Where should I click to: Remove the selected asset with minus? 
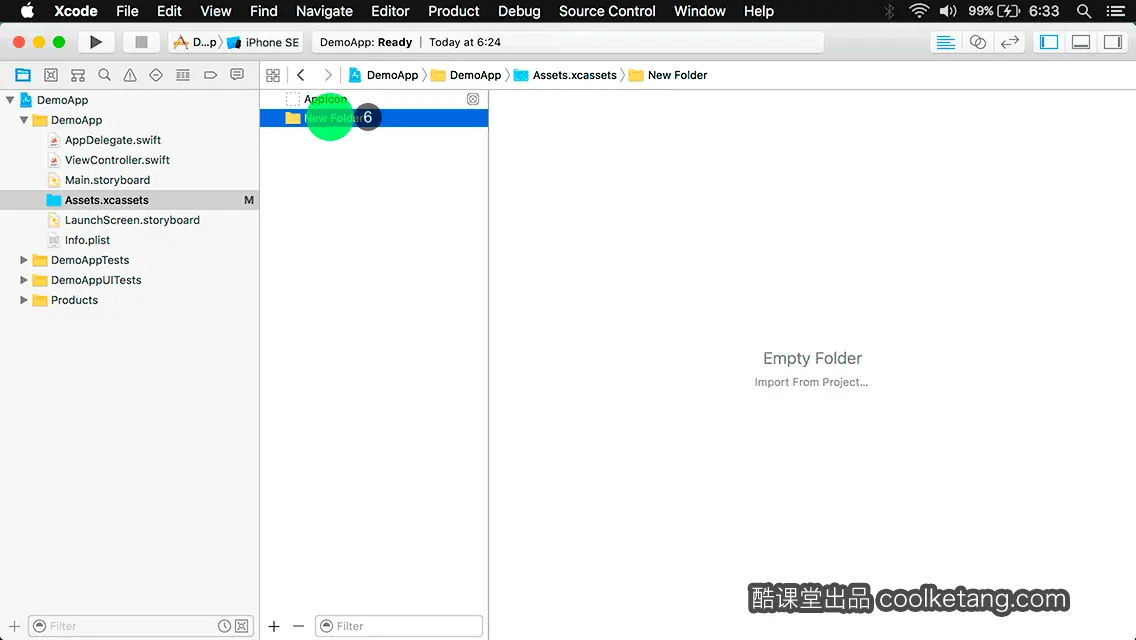tap(298, 626)
